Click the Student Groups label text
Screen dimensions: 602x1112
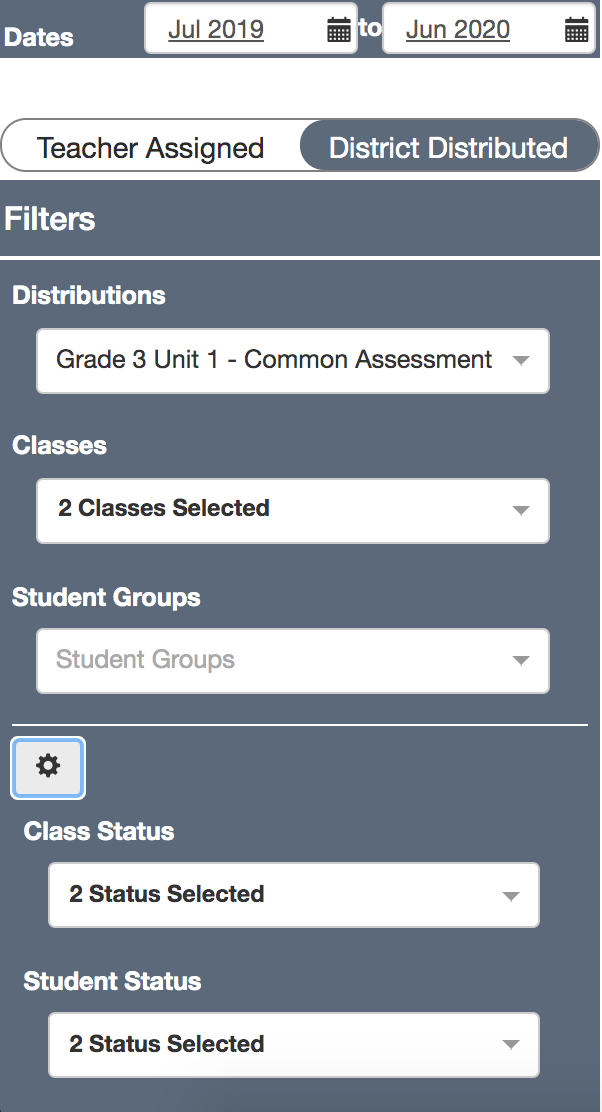tap(106, 597)
